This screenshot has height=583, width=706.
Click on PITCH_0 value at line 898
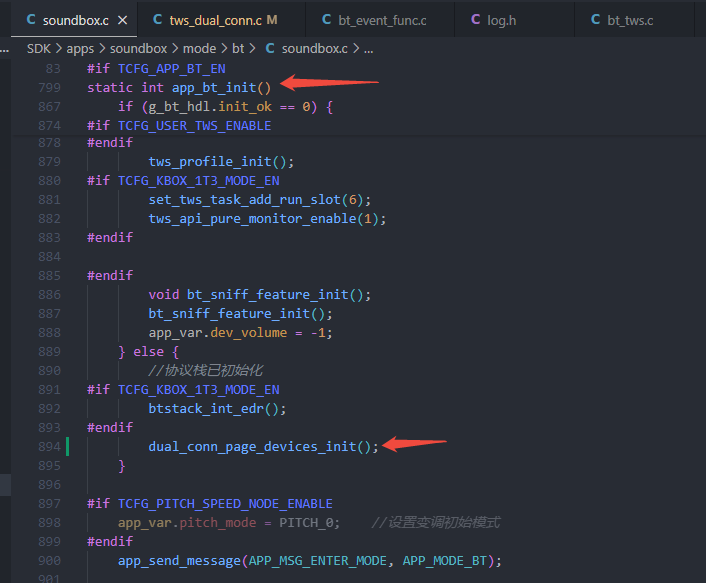(x=306, y=523)
